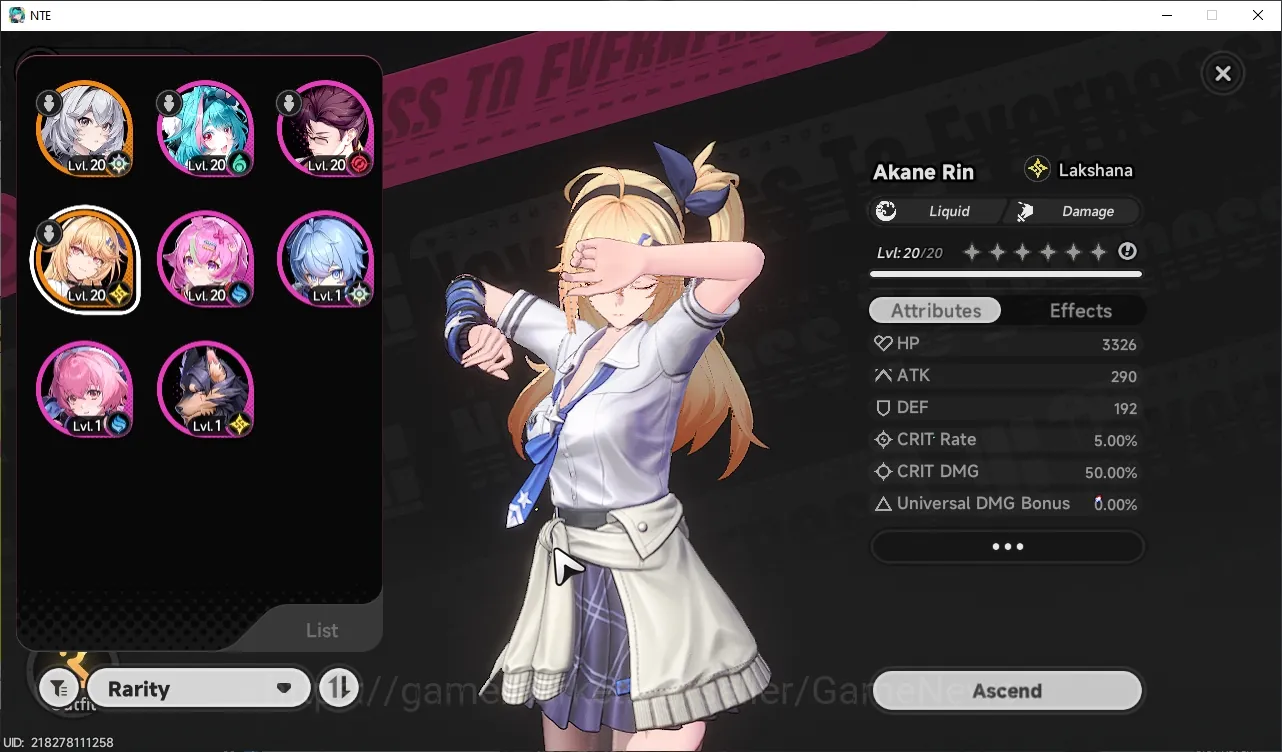Open the List tab below the roster

(322, 631)
